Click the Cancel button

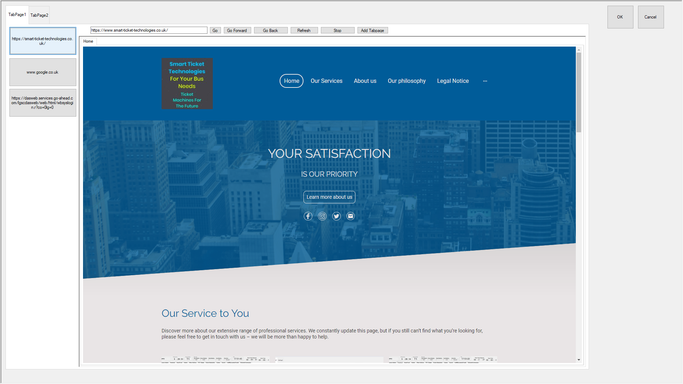(651, 17)
